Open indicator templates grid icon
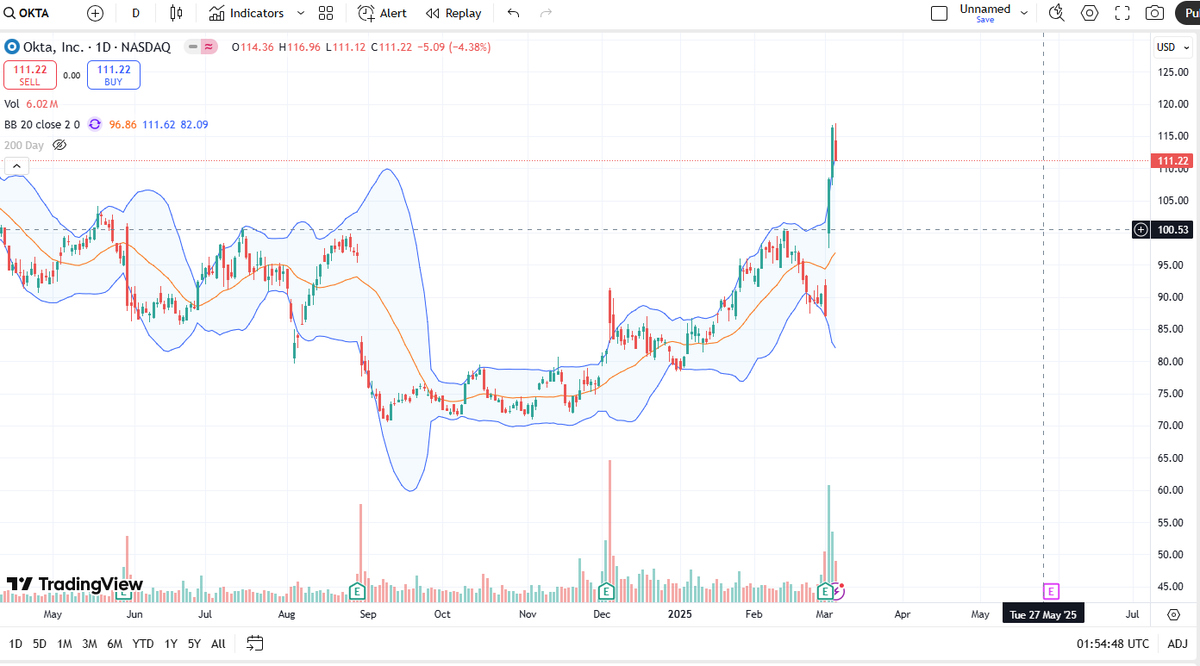This screenshot has height=666, width=1200. click(x=326, y=13)
